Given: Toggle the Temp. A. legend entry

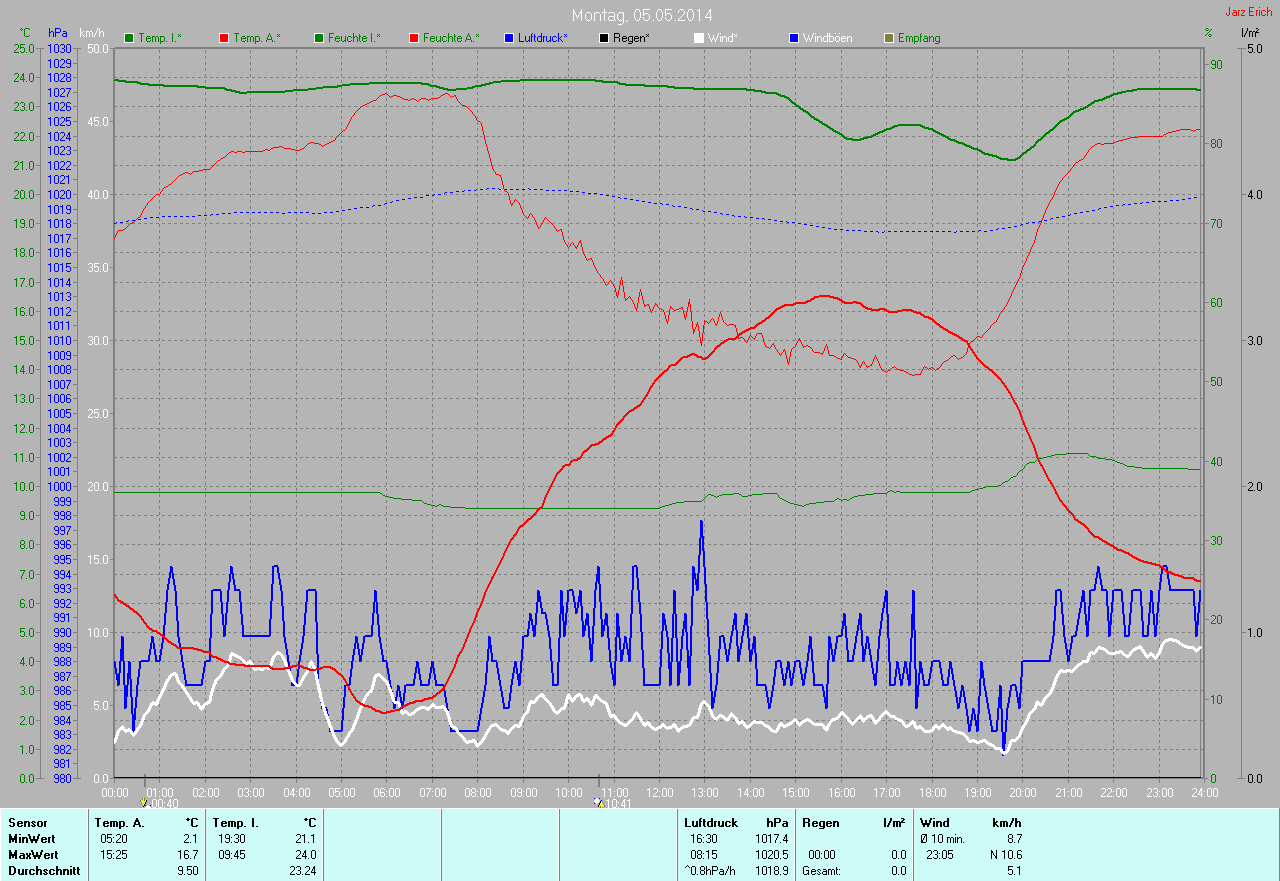Looking at the screenshot, I should (256, 38).
